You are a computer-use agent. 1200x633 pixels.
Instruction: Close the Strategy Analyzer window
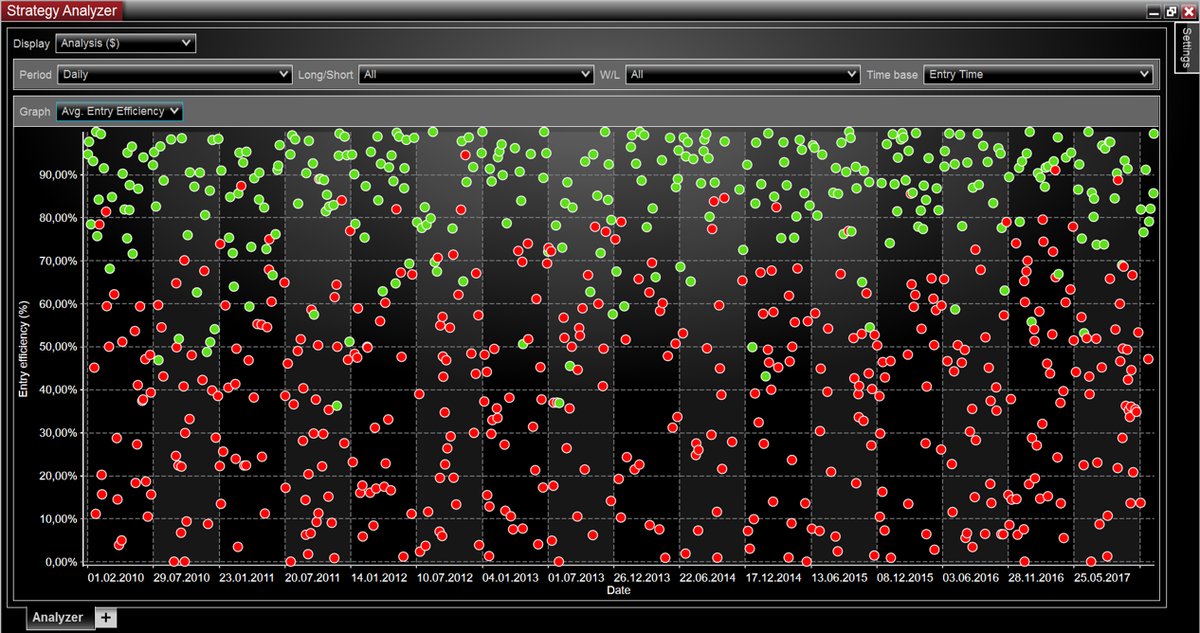tap(1187, 11)
